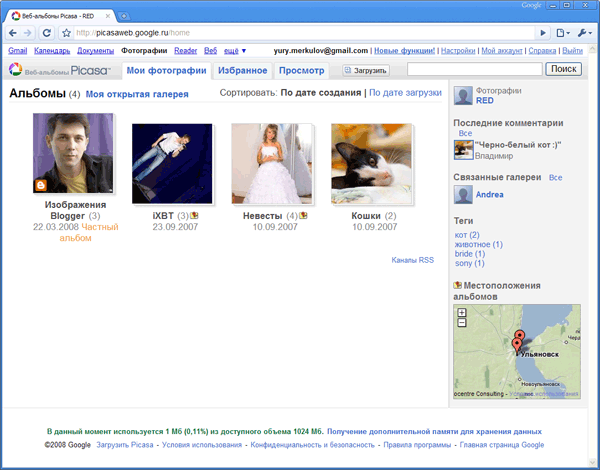Click the Go arrow in the address bar
Screen dimensions: 600x470
click(x=543, y=33)
